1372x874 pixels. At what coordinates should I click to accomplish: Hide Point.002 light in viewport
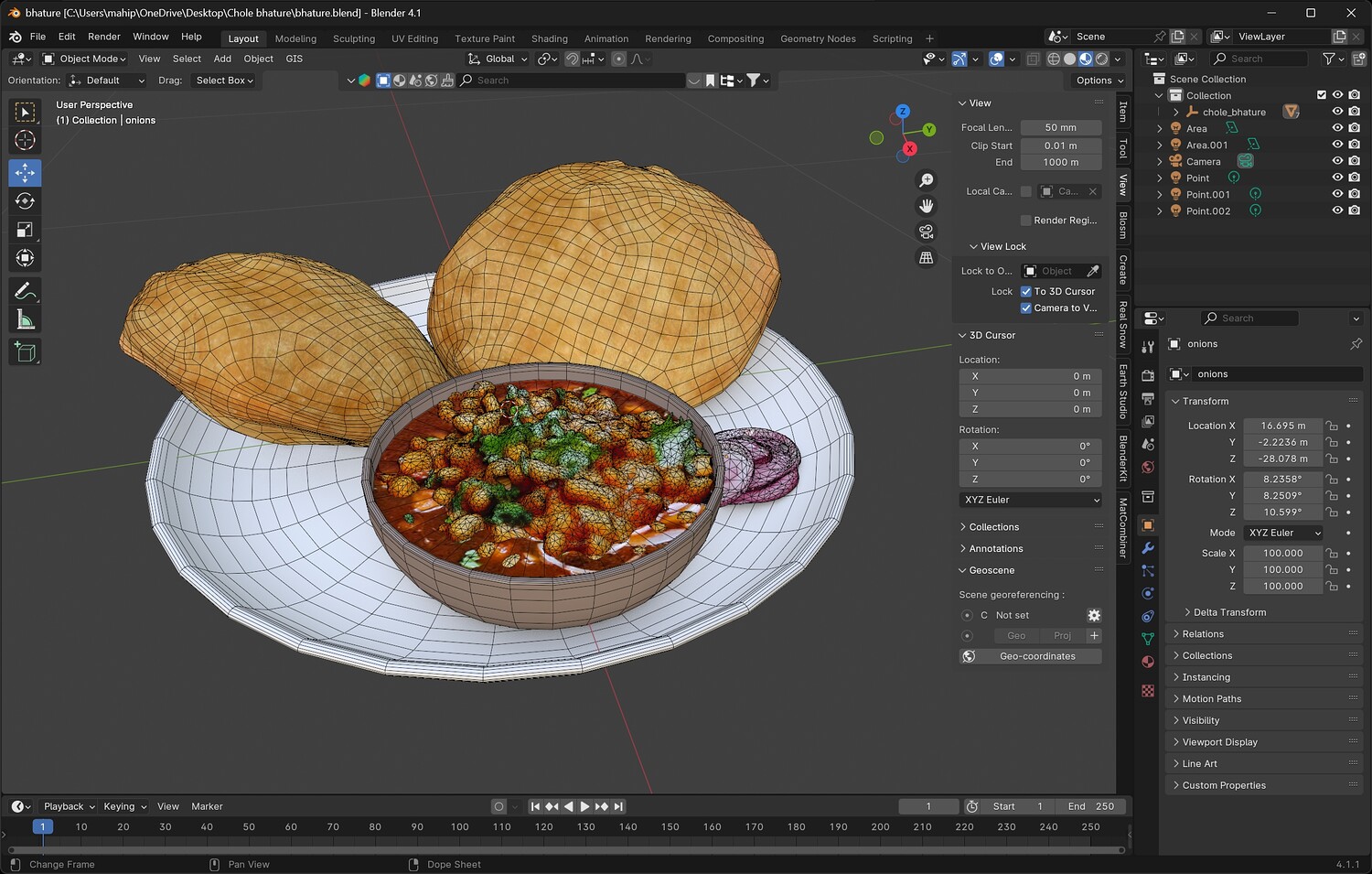coord(1337,210)
